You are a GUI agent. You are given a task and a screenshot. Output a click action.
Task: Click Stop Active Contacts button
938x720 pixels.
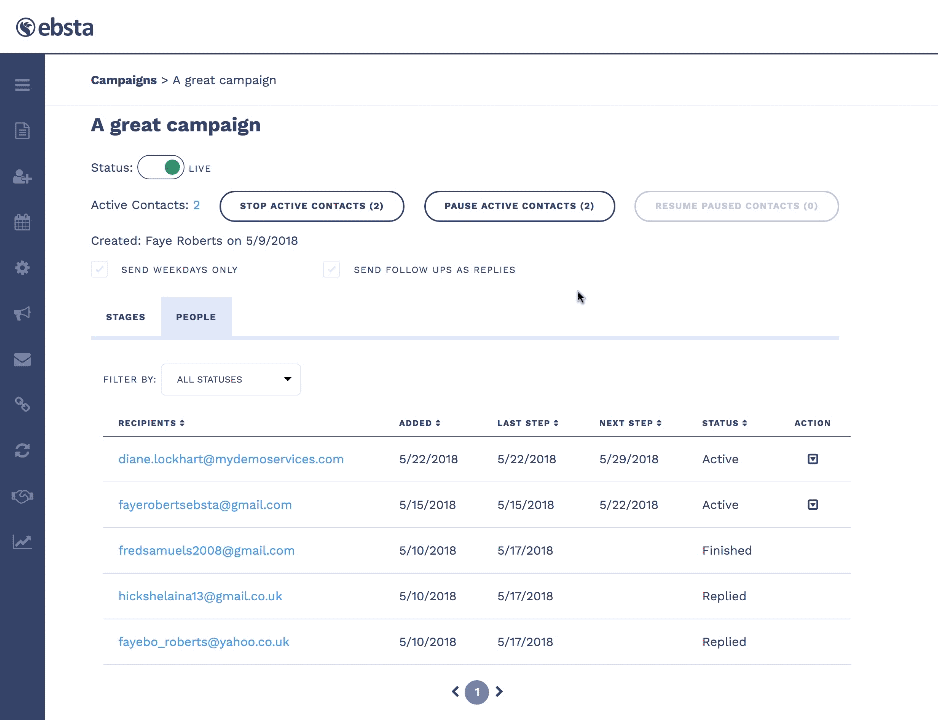point(312,206)
